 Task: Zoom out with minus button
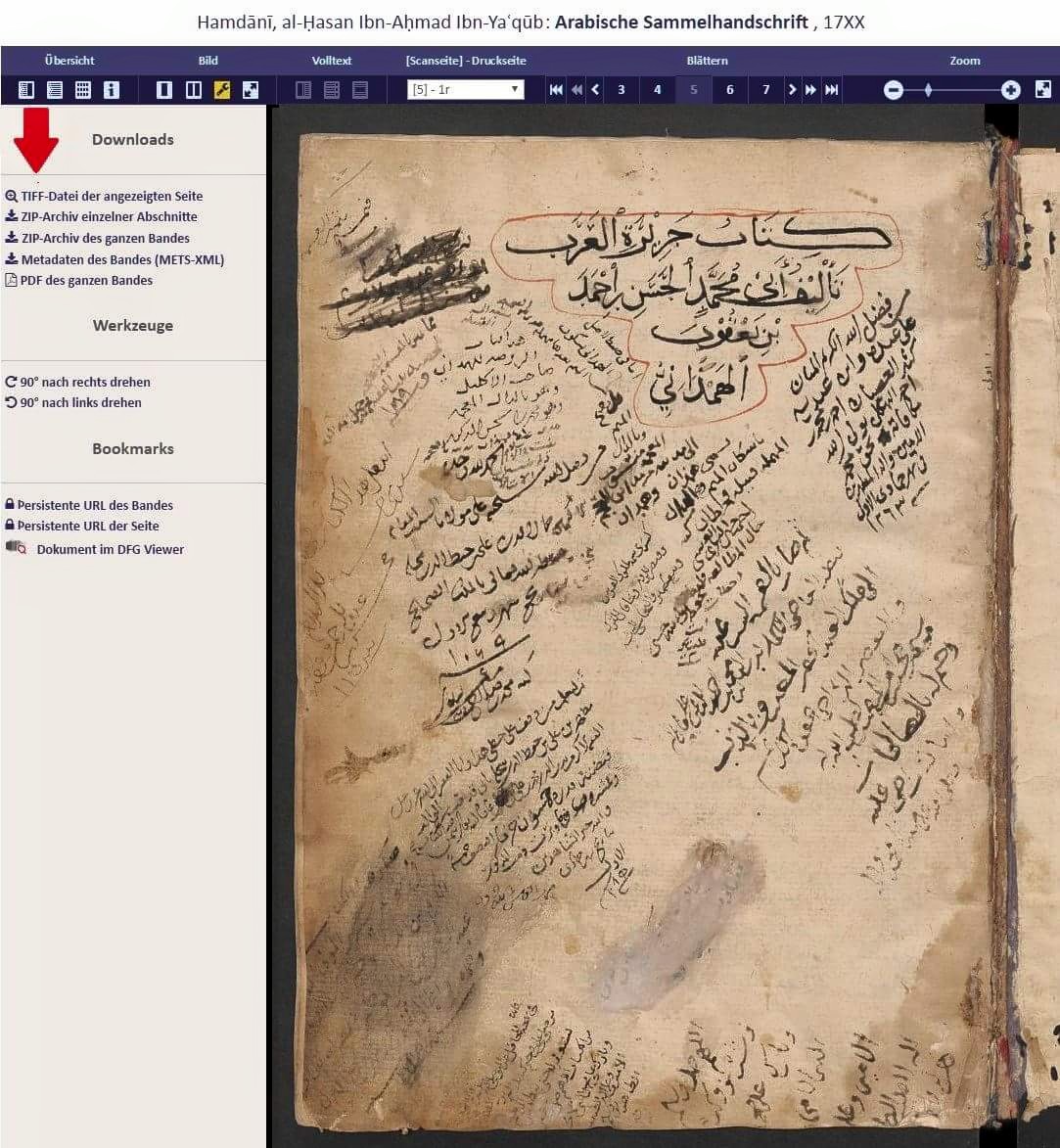click(893, 90)
